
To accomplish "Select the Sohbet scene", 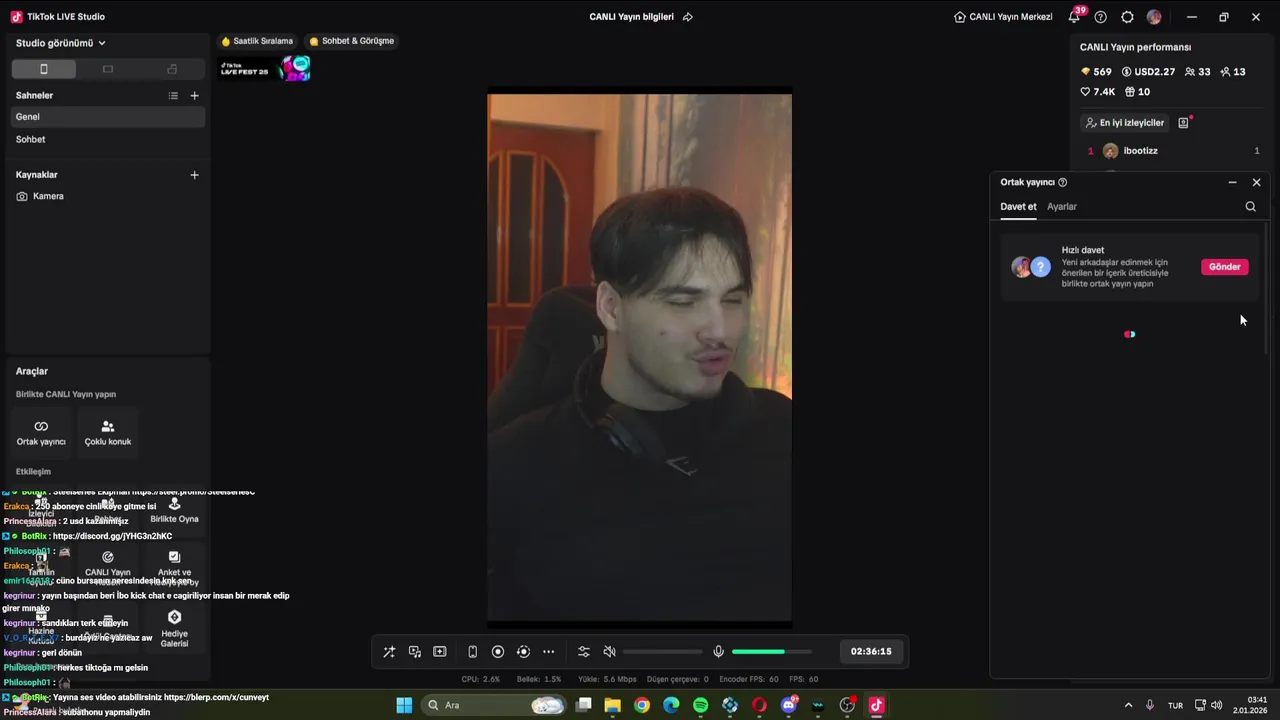I will 108,140.
